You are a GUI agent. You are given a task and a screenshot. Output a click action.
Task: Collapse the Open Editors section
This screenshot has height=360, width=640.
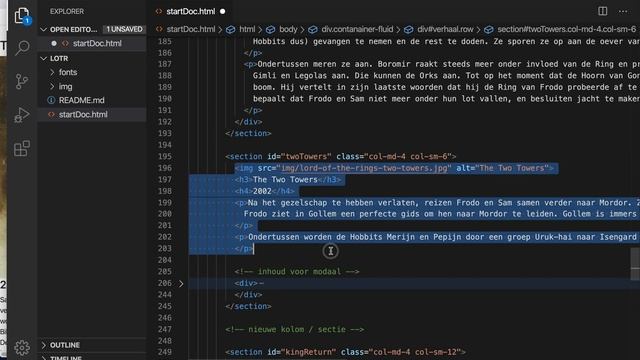tap(44, 29)
